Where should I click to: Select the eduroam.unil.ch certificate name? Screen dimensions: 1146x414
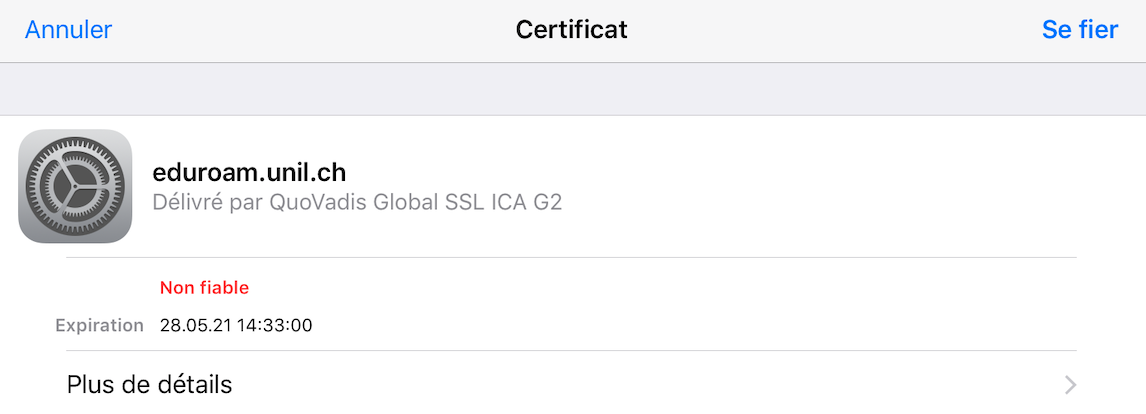pyautogui.click(x=249, y=172)
